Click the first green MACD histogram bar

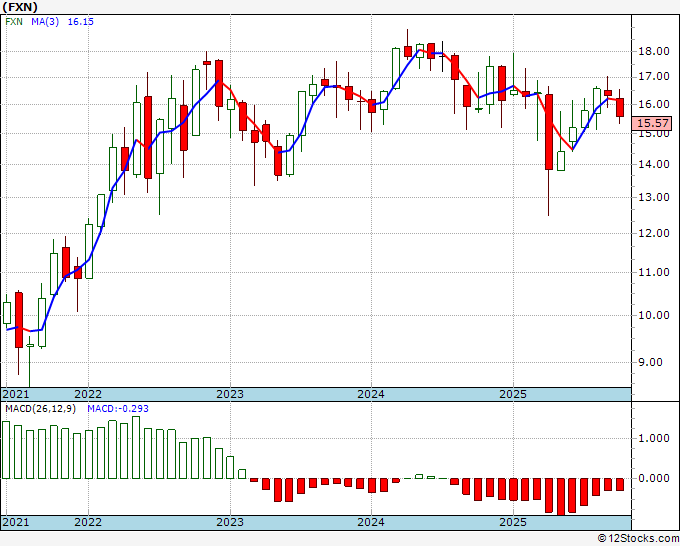pos(6,450)
